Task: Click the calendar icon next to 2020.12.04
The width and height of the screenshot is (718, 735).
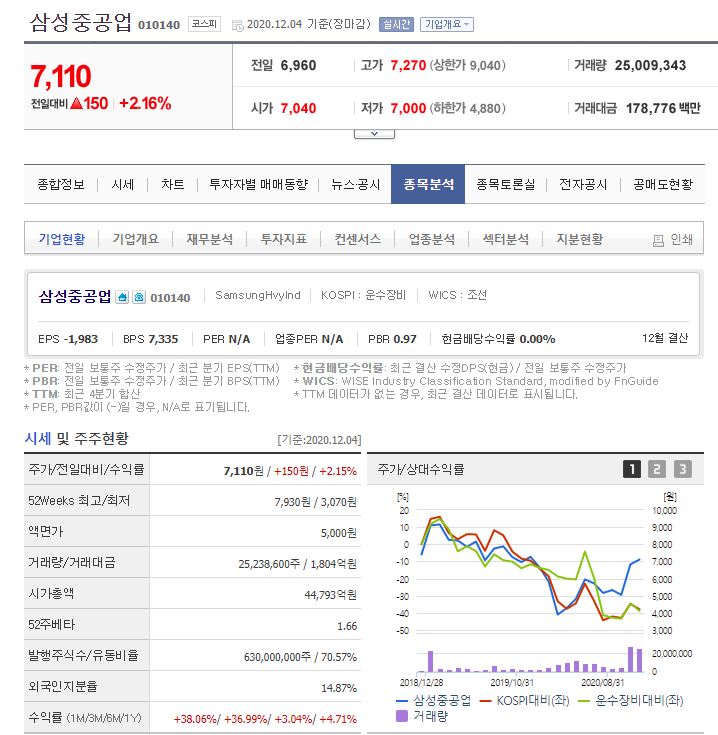Action: 238,25
